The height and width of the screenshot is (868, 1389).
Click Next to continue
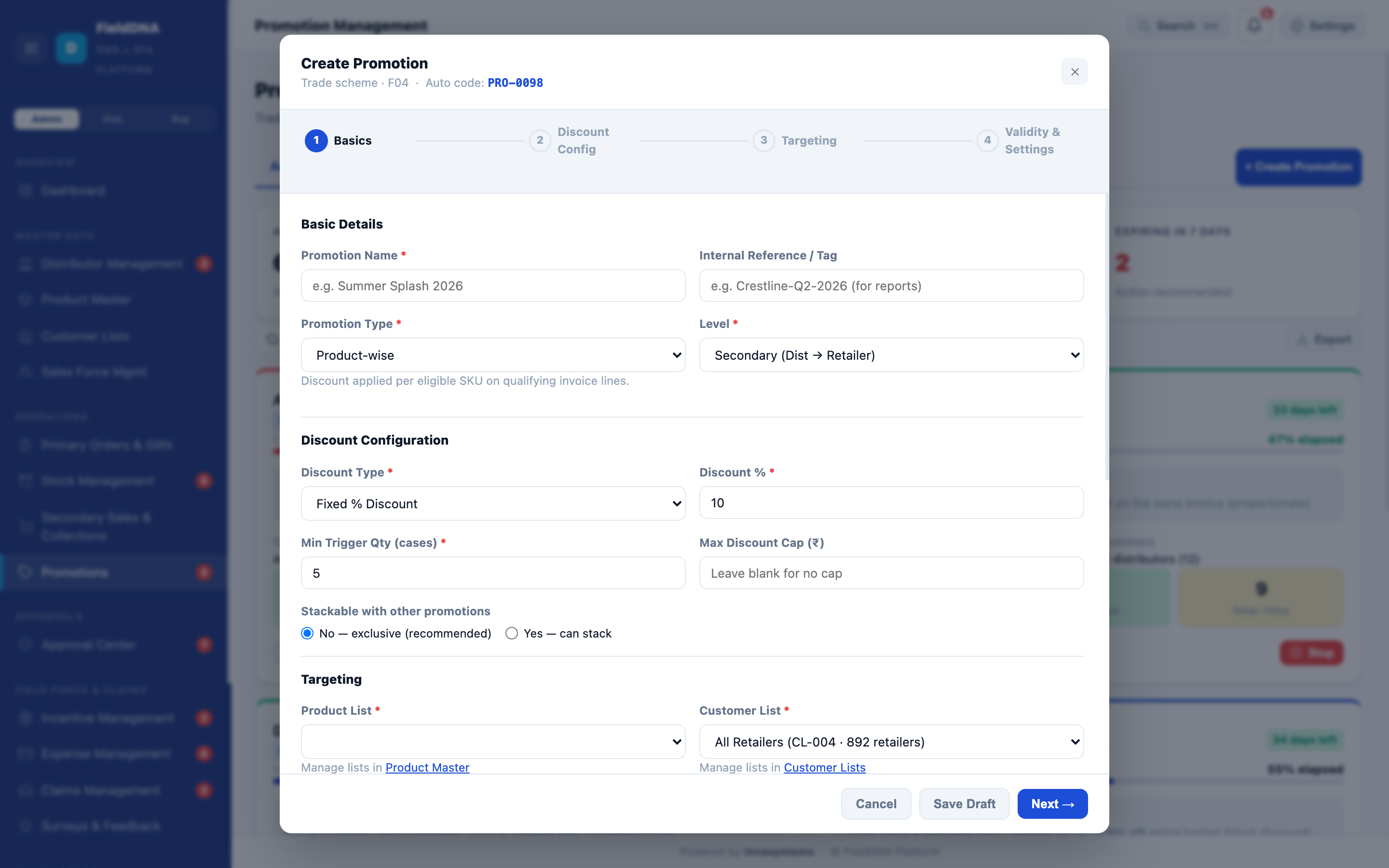(1052, 804)
